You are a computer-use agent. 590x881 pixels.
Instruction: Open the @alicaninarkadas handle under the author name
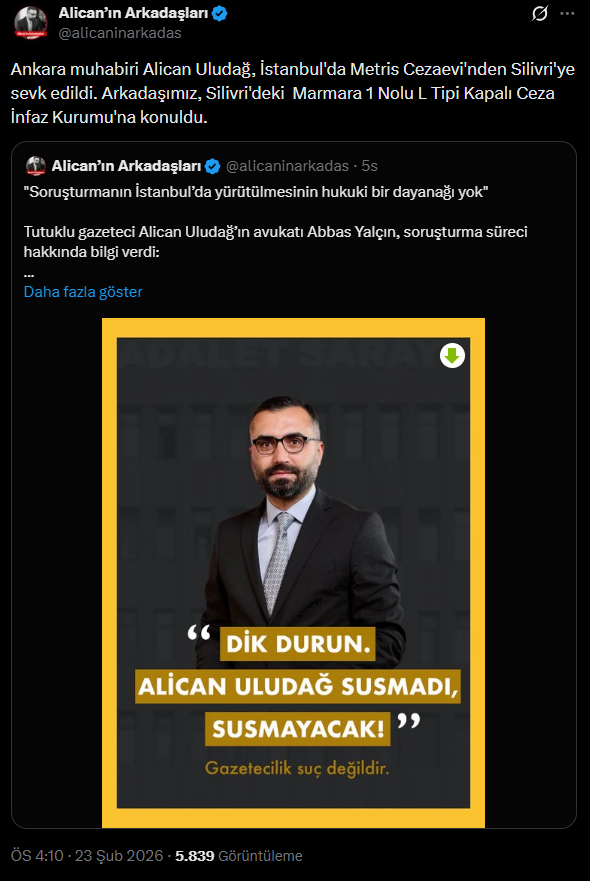[120, 33]
